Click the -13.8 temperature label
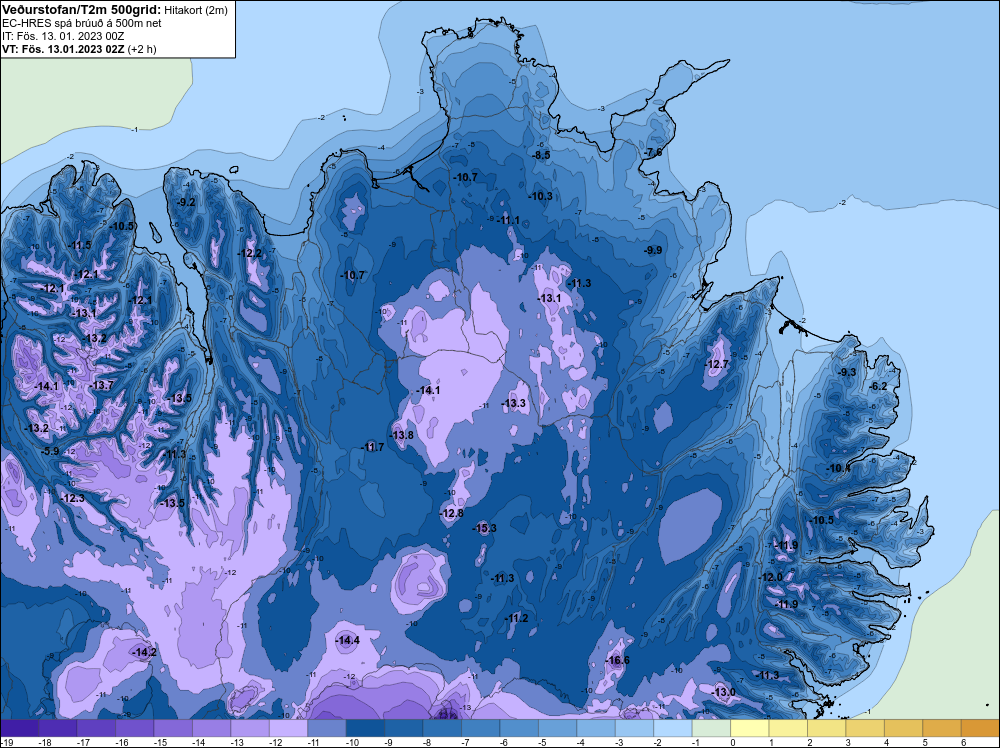1000x748 pixels. coord(402,436)
